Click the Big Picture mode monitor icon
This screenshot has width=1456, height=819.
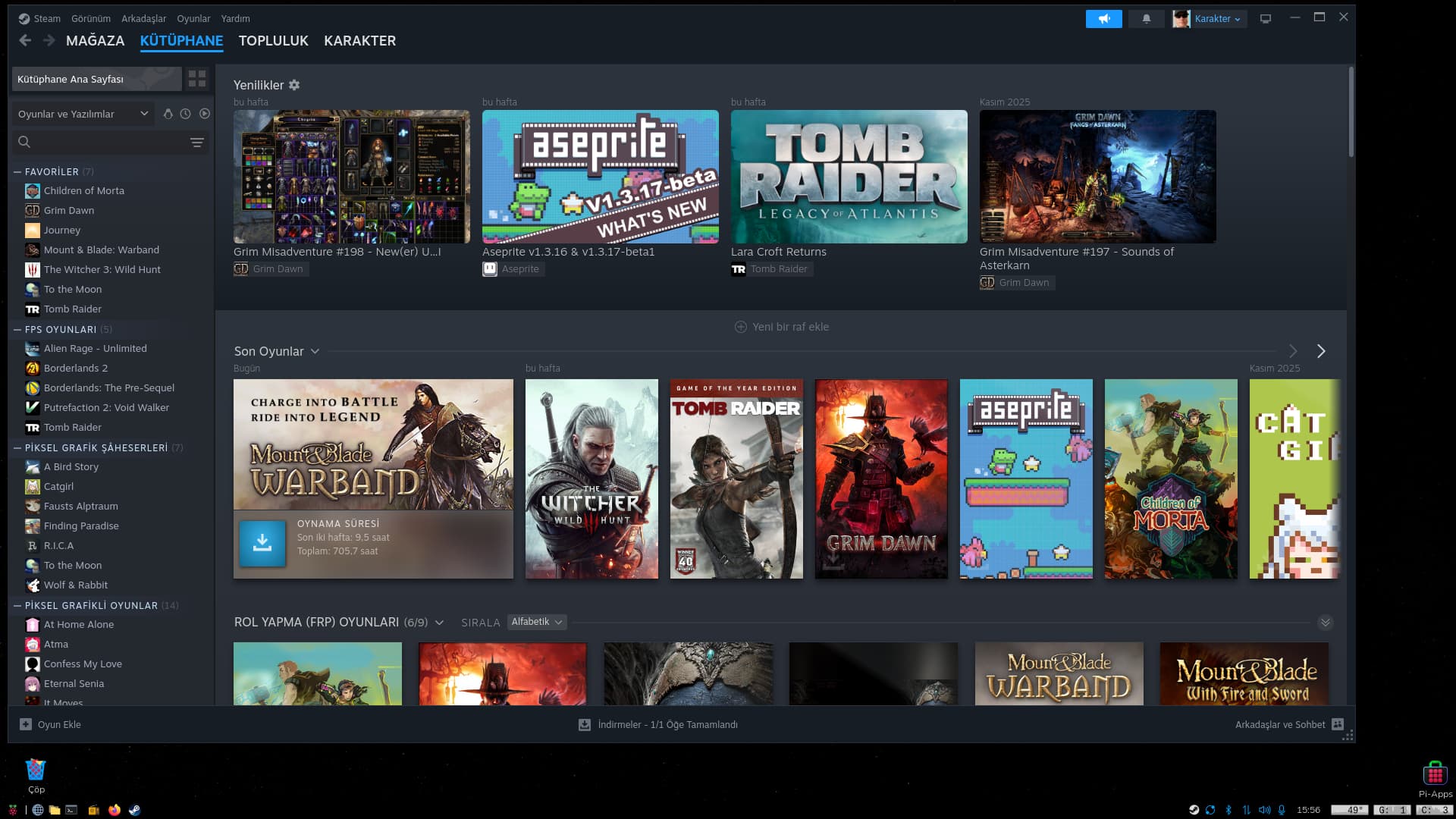coord(1265,19)
